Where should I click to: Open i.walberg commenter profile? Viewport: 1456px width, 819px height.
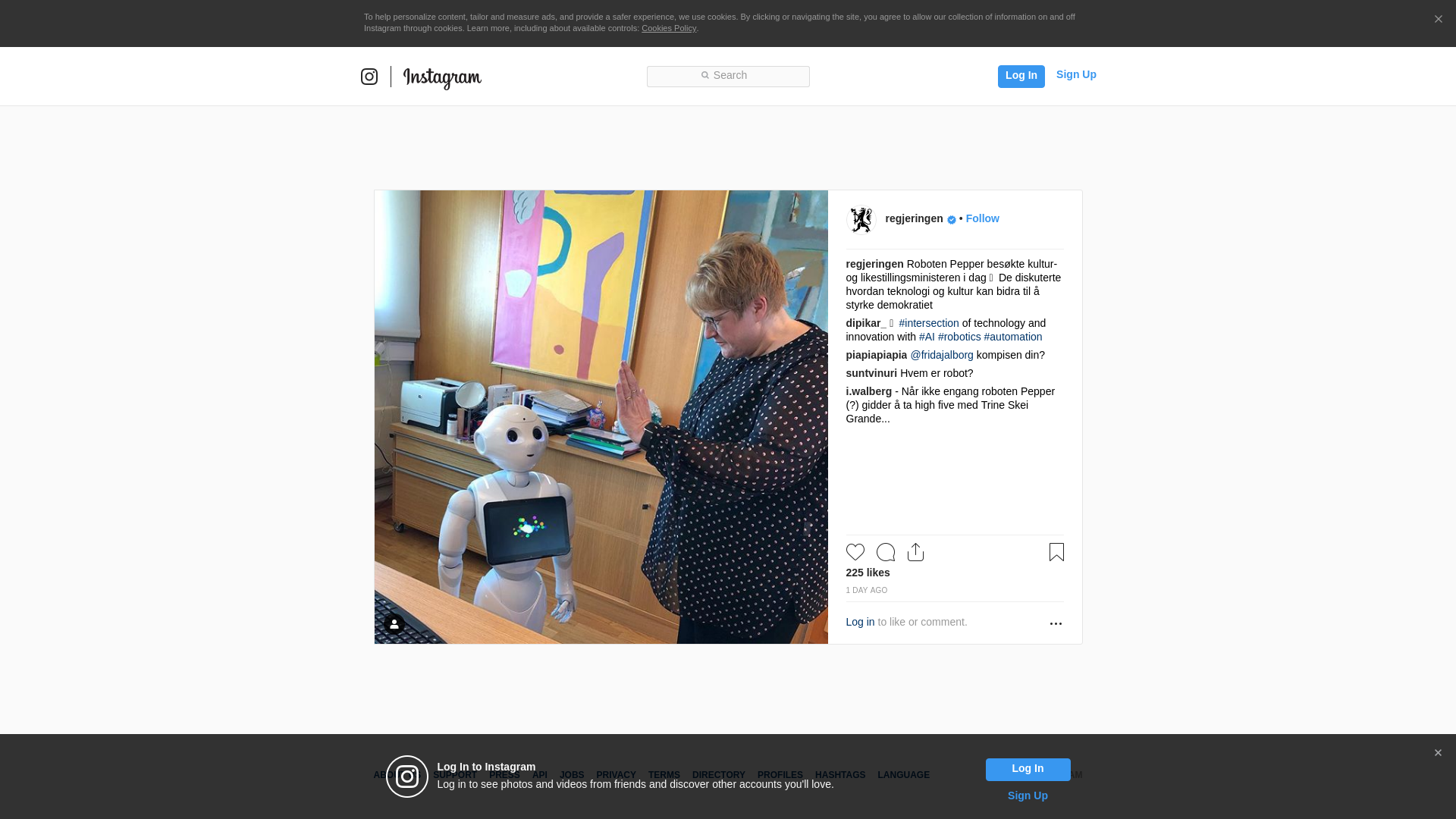click(x=869, y=391)
